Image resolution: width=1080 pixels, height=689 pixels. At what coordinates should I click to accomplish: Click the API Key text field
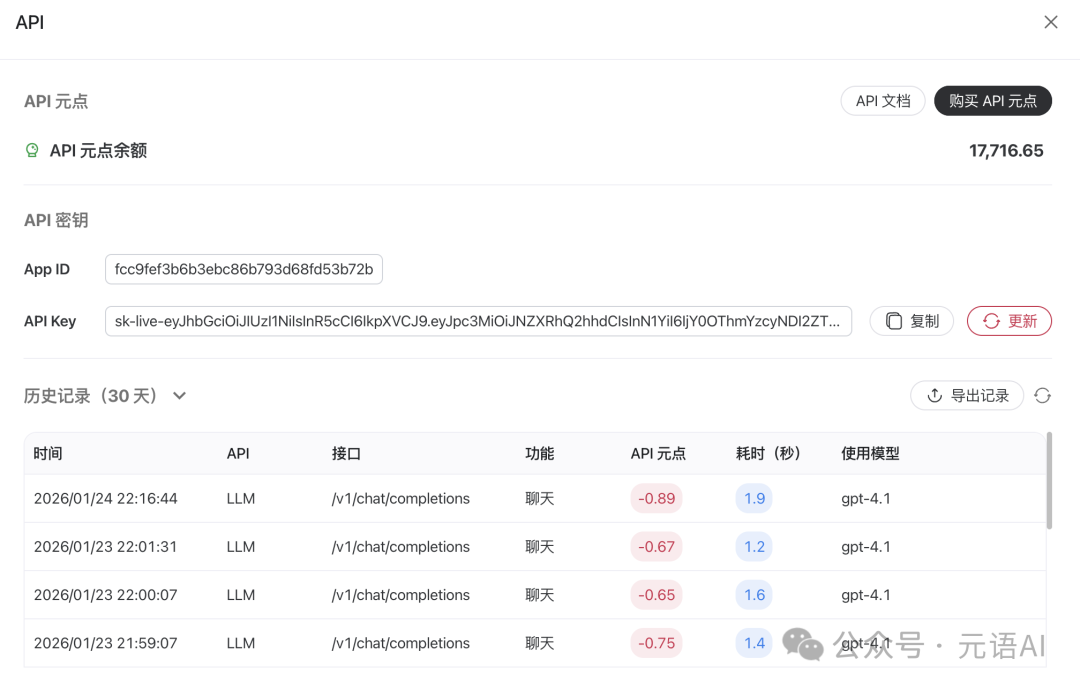478,321
